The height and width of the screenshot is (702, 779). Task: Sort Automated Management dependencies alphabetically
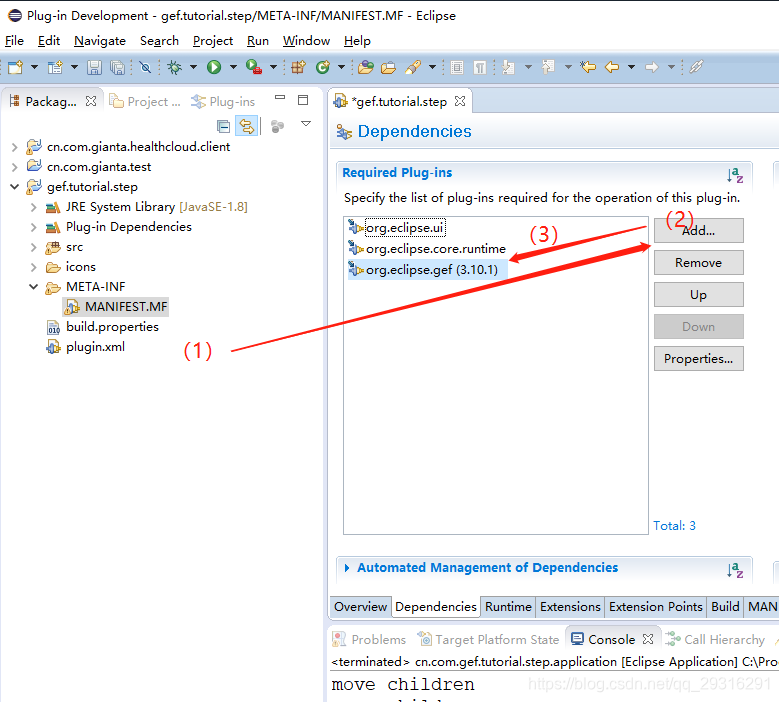click(x=735, y=569)
